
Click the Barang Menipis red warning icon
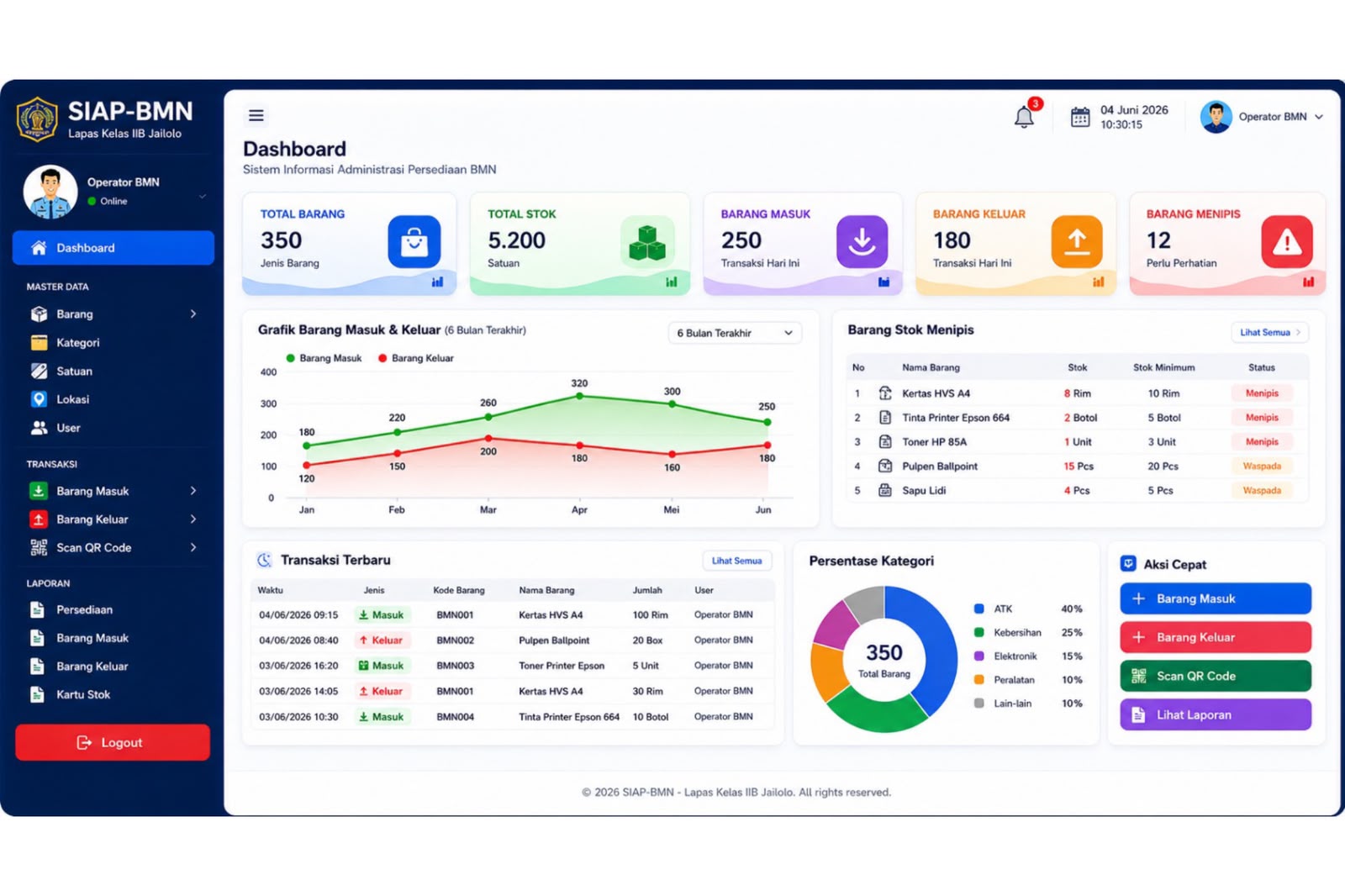[1287, 242]
